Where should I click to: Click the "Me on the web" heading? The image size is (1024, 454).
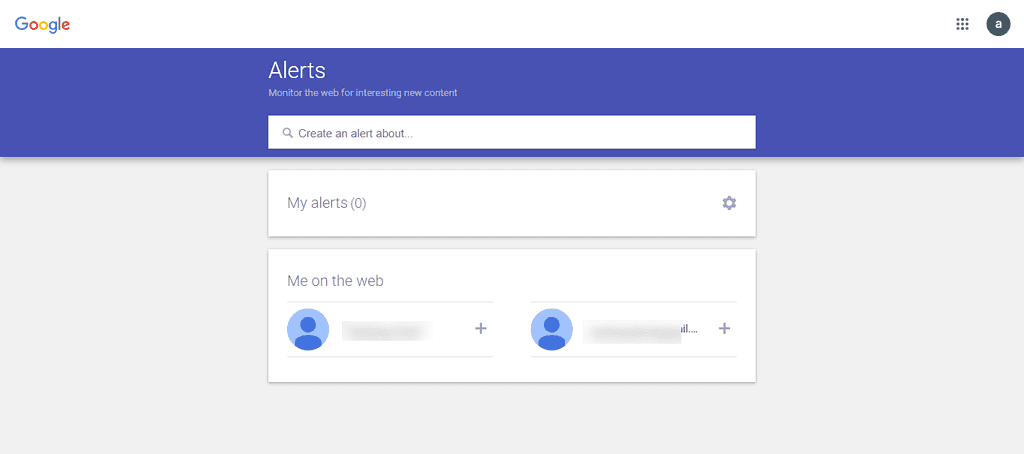point(335,281)
